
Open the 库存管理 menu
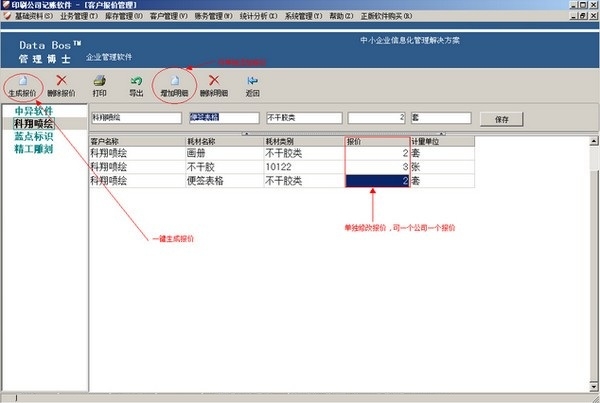click(x=124, y=16)
